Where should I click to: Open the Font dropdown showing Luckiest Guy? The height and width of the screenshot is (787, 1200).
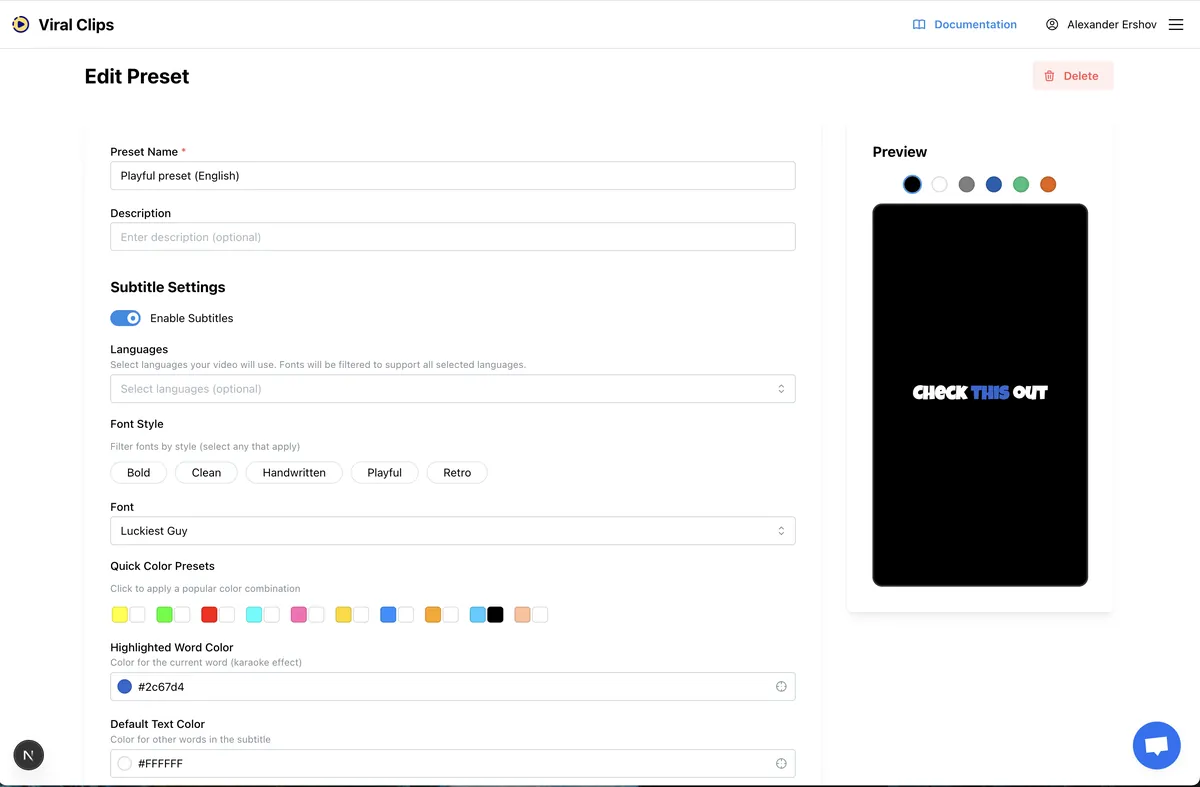point(452,530)
